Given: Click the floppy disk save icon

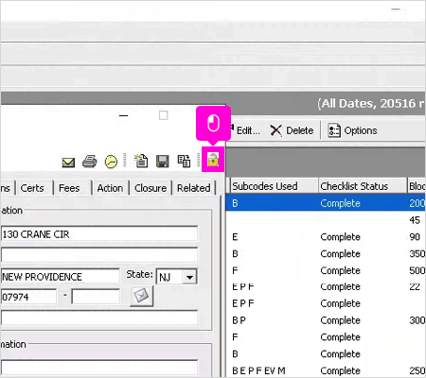Looking at the screenshot, I should [x=162, y=161].
